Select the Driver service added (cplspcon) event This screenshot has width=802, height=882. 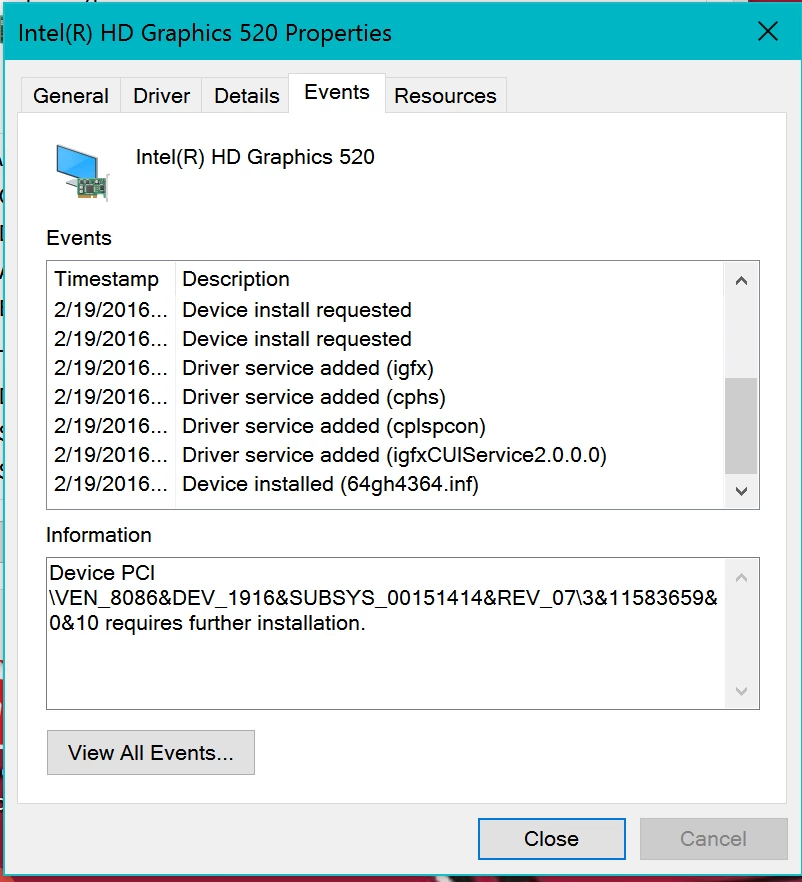(x=386, y=426)
